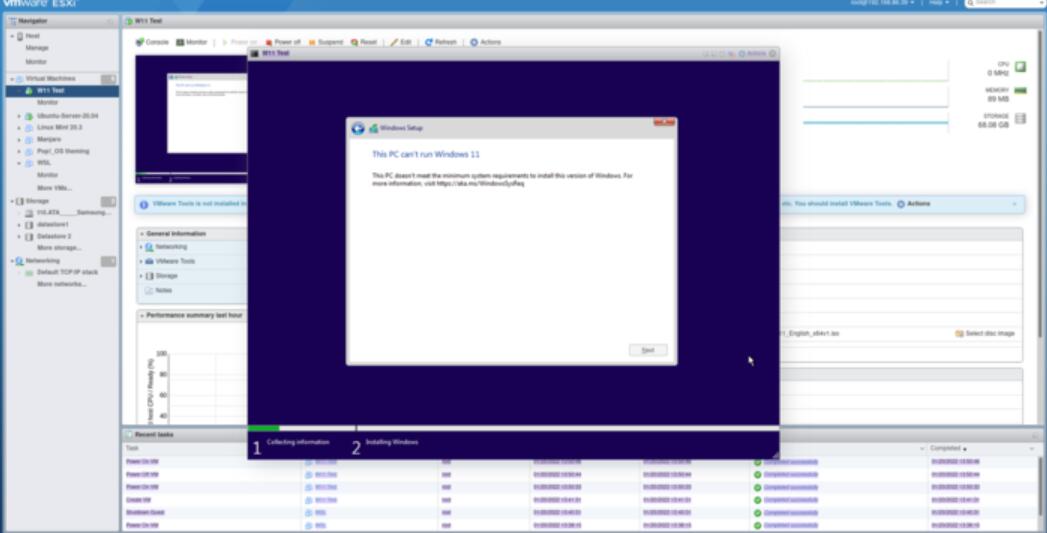The height and width of the screenshot is (533, 1047).
Task: Select Networking in Navigator
Action: point(42,260)
